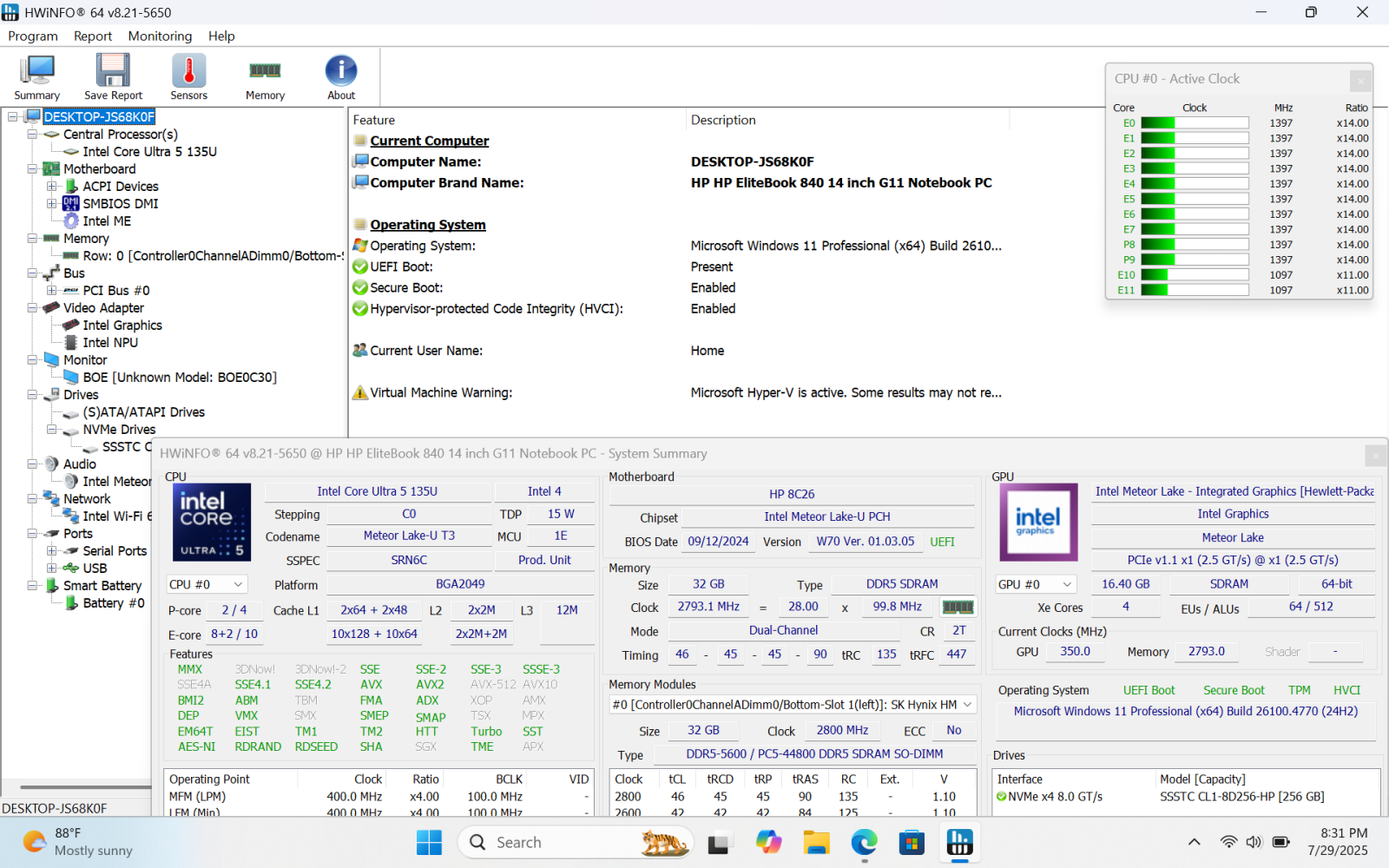Show hidden system tray icons
Image resolution: width=1389 pixels, height=868 pixels.
point(1195,842)
